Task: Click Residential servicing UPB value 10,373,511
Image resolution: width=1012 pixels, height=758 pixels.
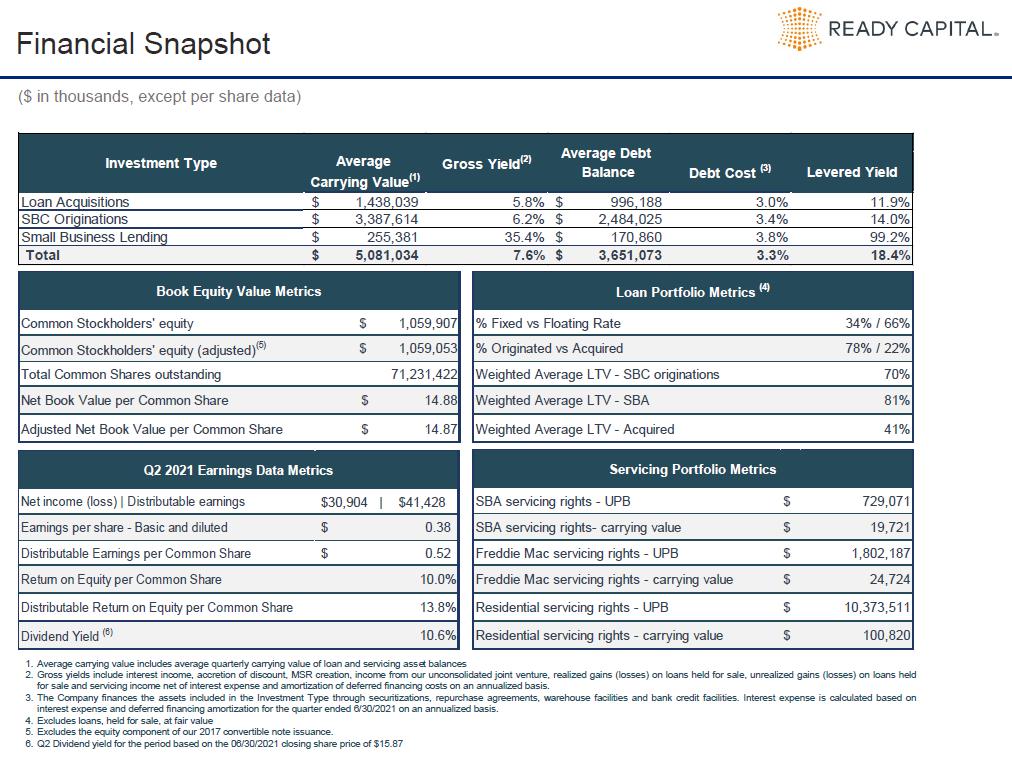Action: click(x=877, y=607)
